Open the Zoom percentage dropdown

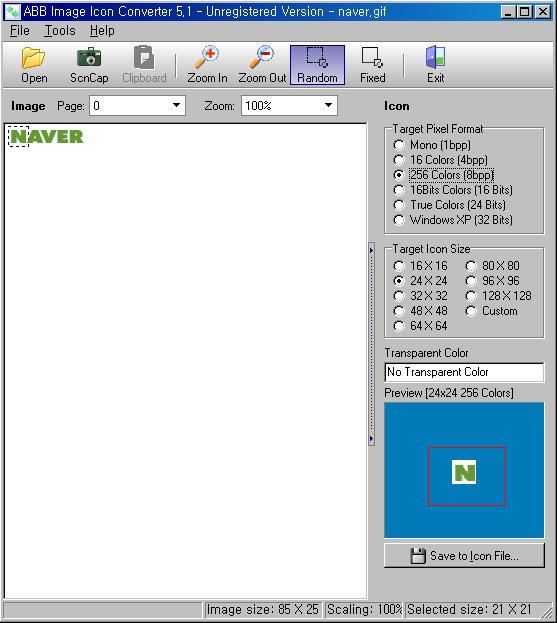(x=328, y=106)
